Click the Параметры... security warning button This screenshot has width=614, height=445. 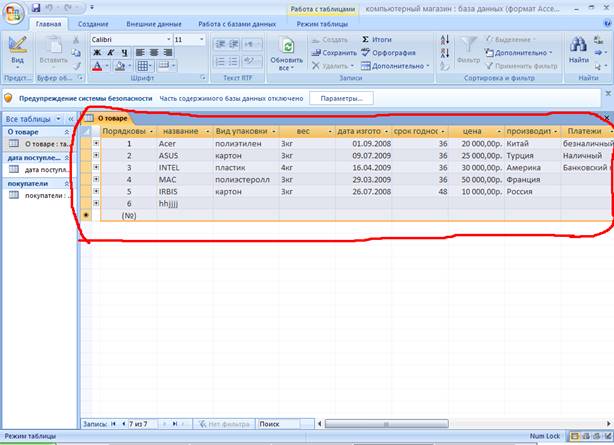(x=340, y=98)
